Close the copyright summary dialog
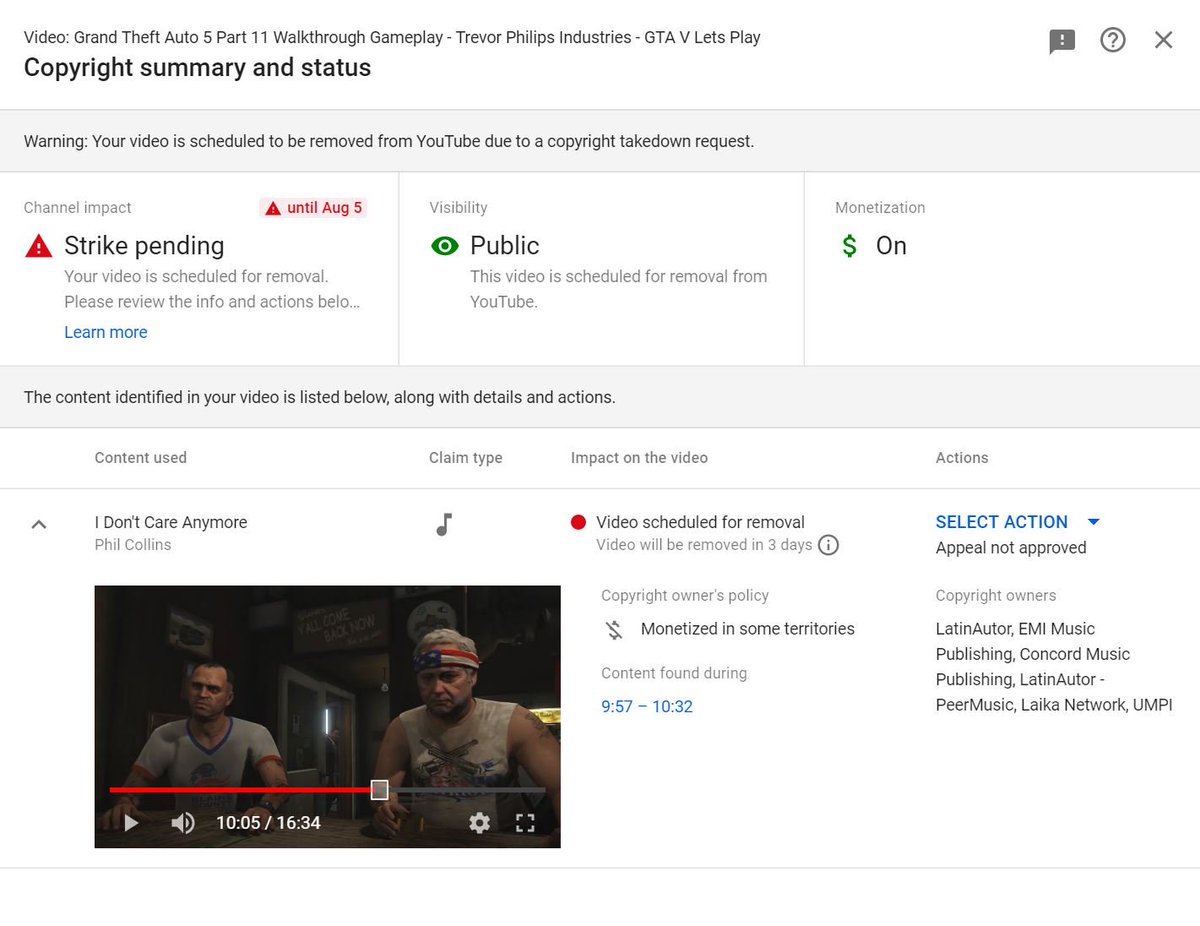The height and width of the screenshot is (926, 1200). [x=1164, y=40]
